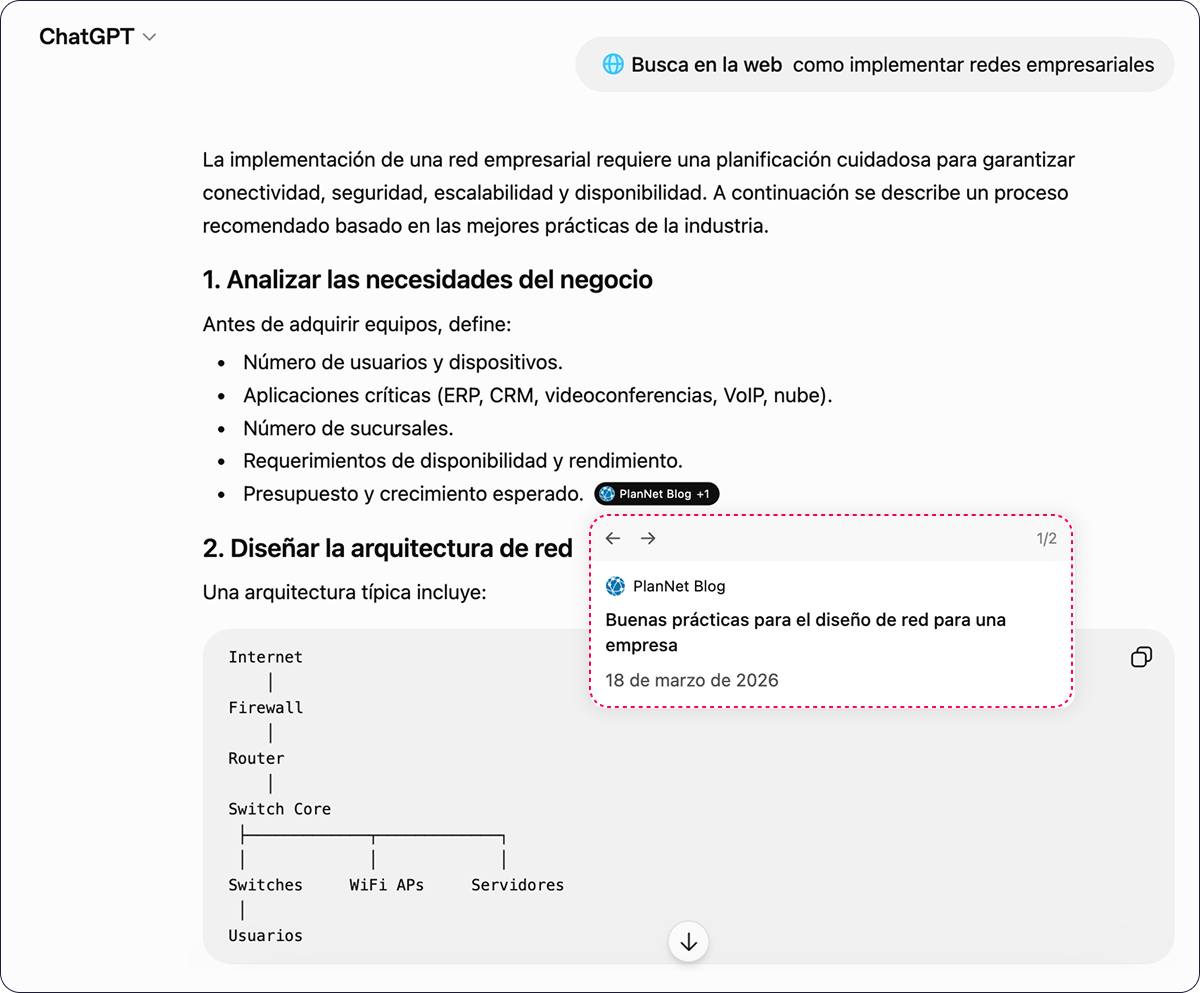Click the globe icon beside Busca en la web
Screen dimensions: 1200x993
[x=613, y=64]
